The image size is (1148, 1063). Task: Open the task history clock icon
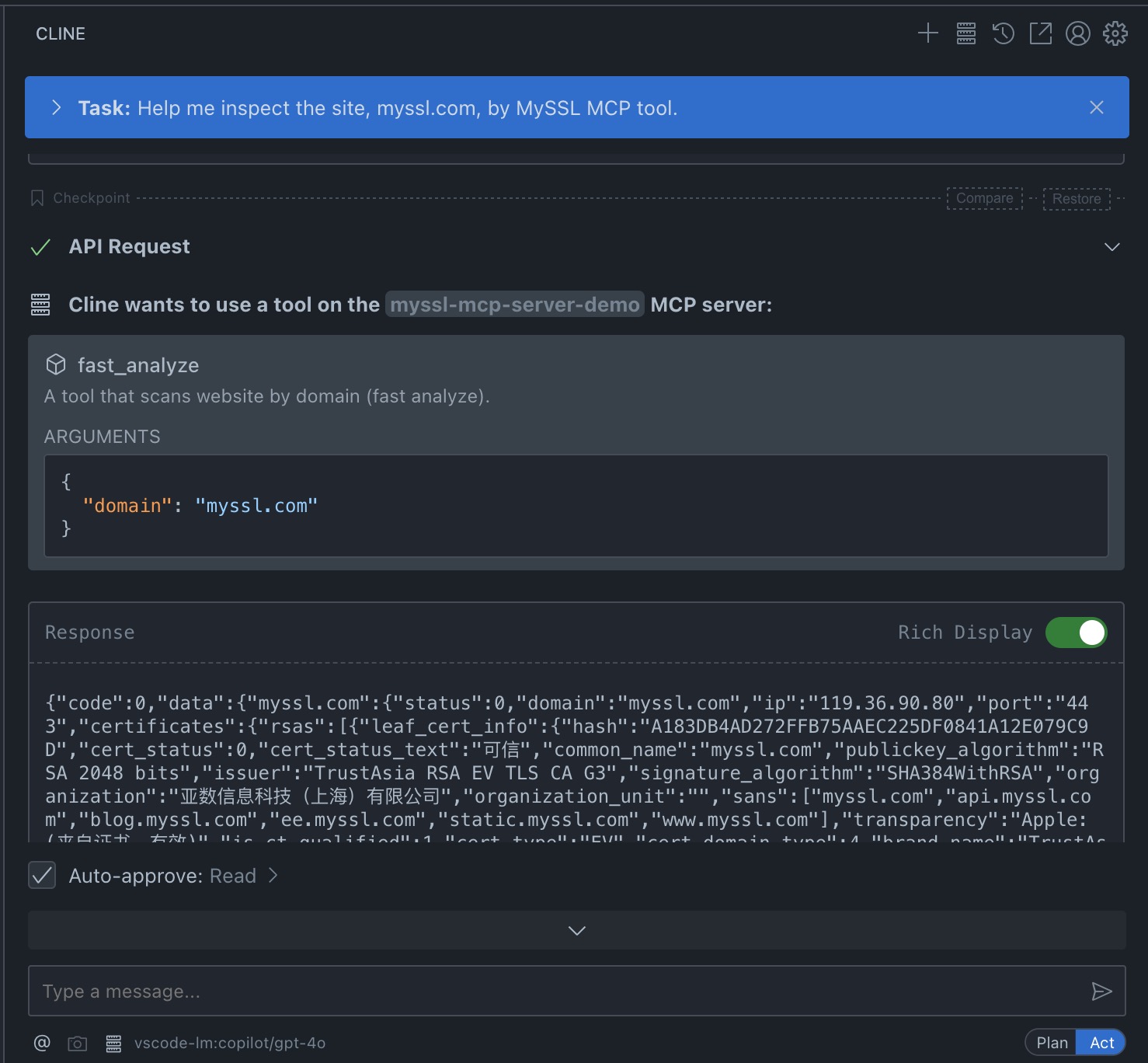pos(1004,33)
